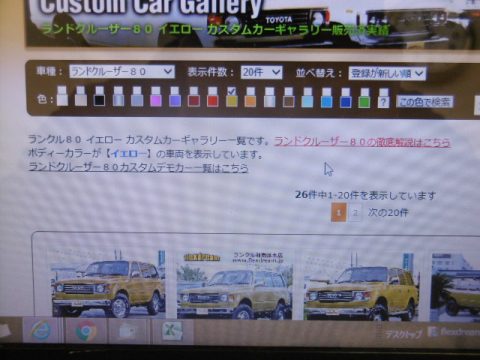Open the 並べ替え sort order dropdown
Image resolution: width=480 pixels, height=360 pixels.
(387, 73)
